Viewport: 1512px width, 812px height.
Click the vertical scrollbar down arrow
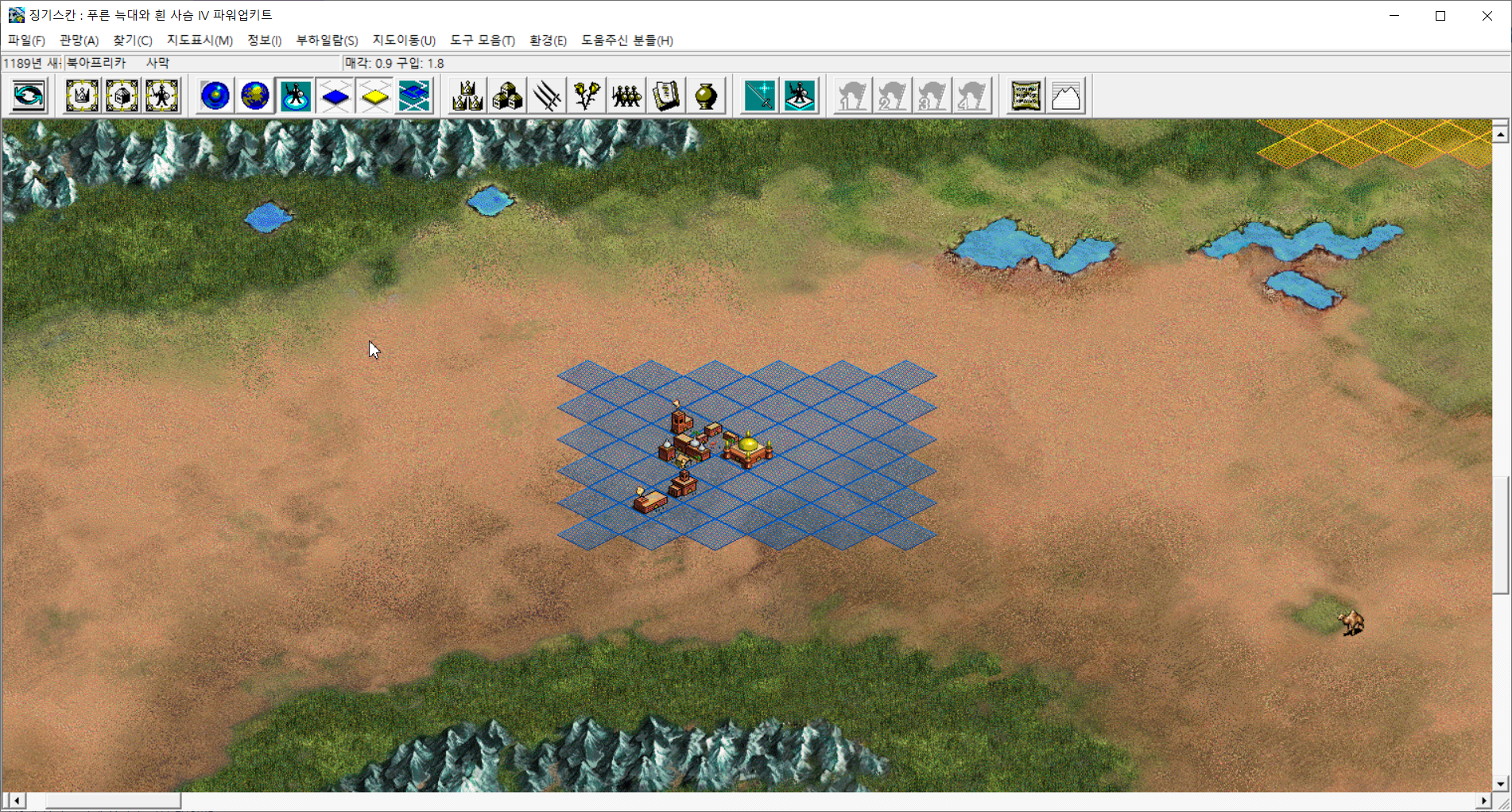(x=1500, y=783)
